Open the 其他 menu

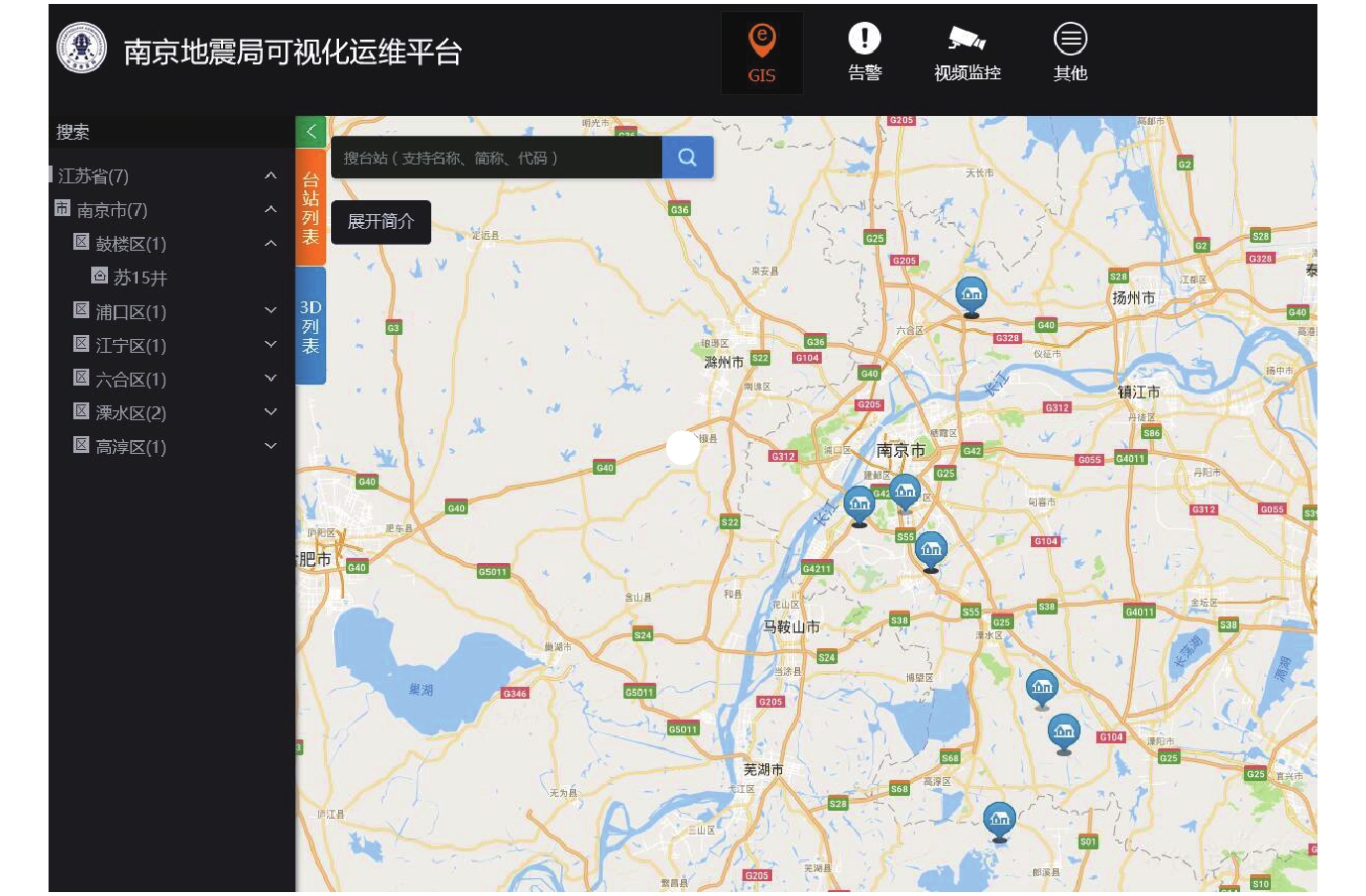click(1070, 53)
